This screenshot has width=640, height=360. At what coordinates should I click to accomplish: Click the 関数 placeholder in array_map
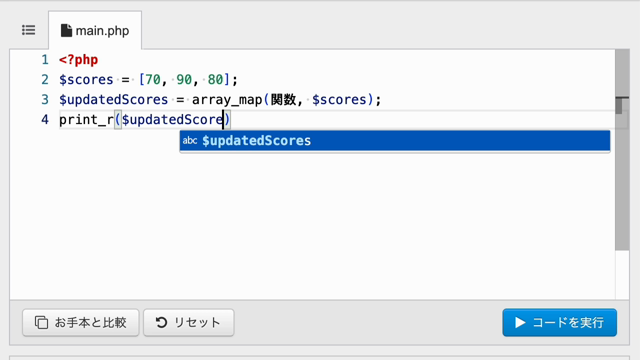(283, 100)
